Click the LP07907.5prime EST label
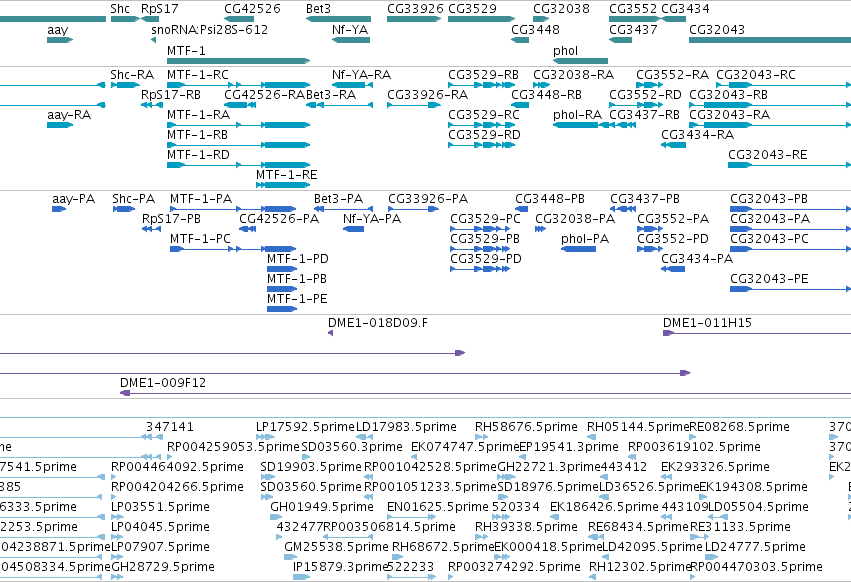The image size is (851, 582). pos(160,547)
